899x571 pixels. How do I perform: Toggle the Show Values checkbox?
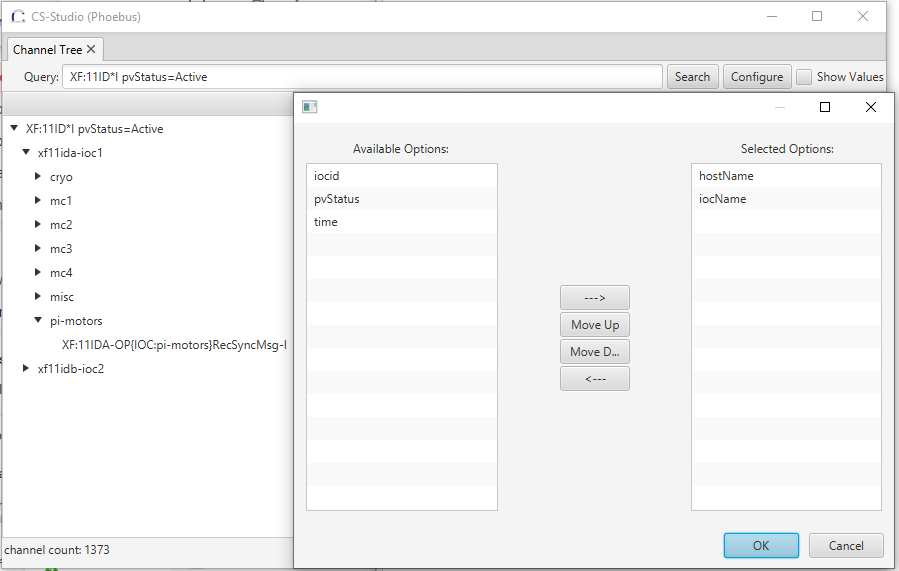(804, 77)
